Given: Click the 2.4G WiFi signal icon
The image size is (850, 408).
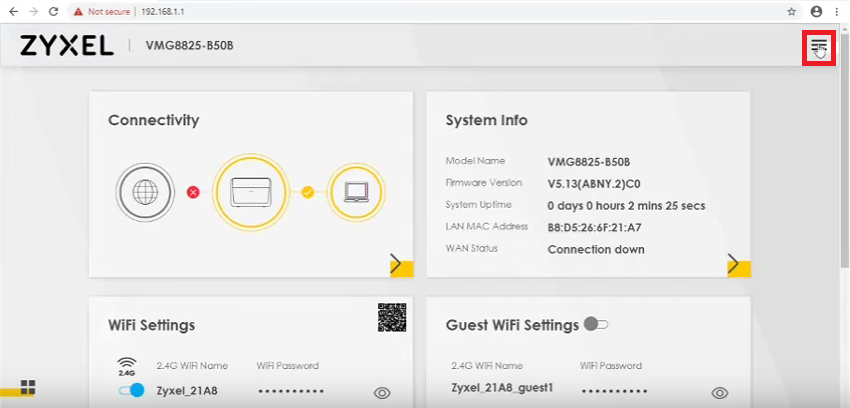Looking at the screenshot, I should click(126, 367).
